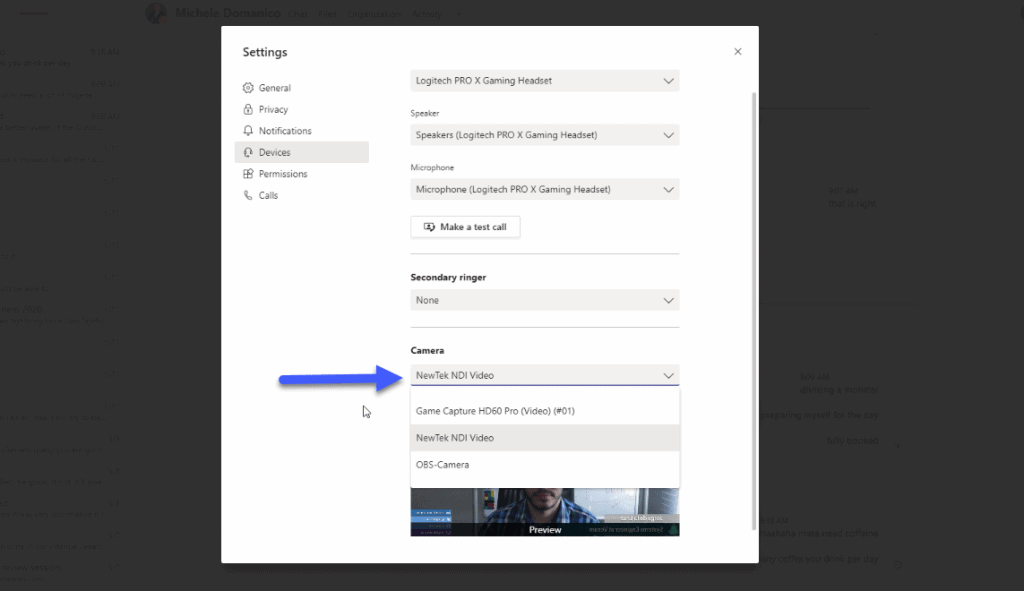Expand the Secondary ringer dropdown
This screenshot has height=591, width=1024.
click(545, 300)
